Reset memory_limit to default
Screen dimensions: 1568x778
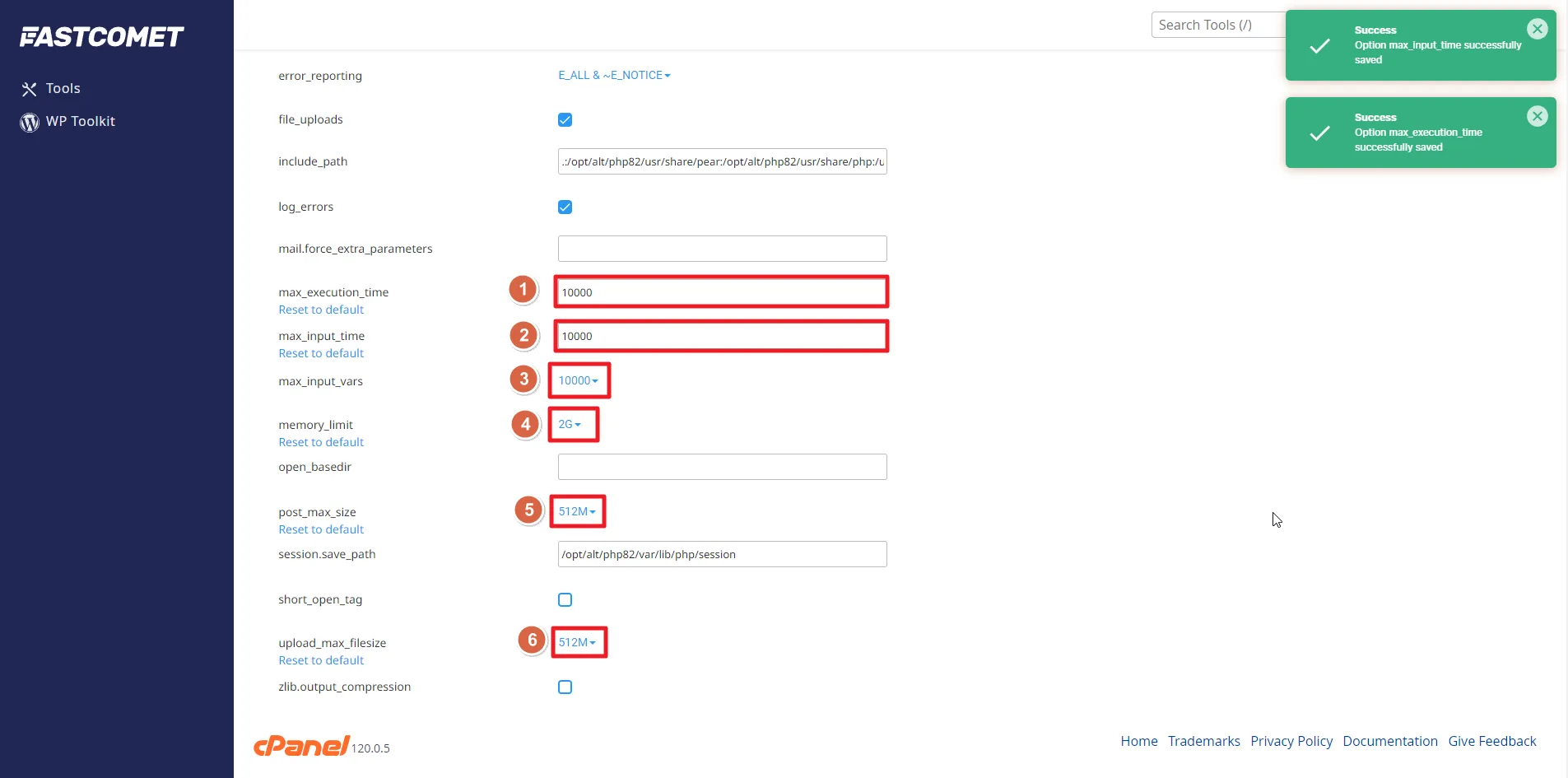[321, 442]
